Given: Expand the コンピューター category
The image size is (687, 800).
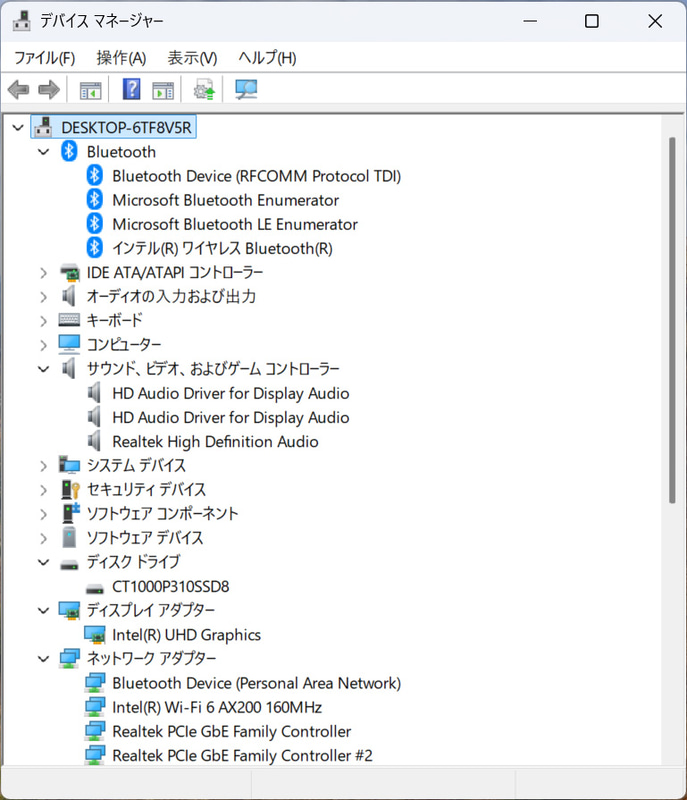Looking at the screenshot, I should tap(44, 345).
